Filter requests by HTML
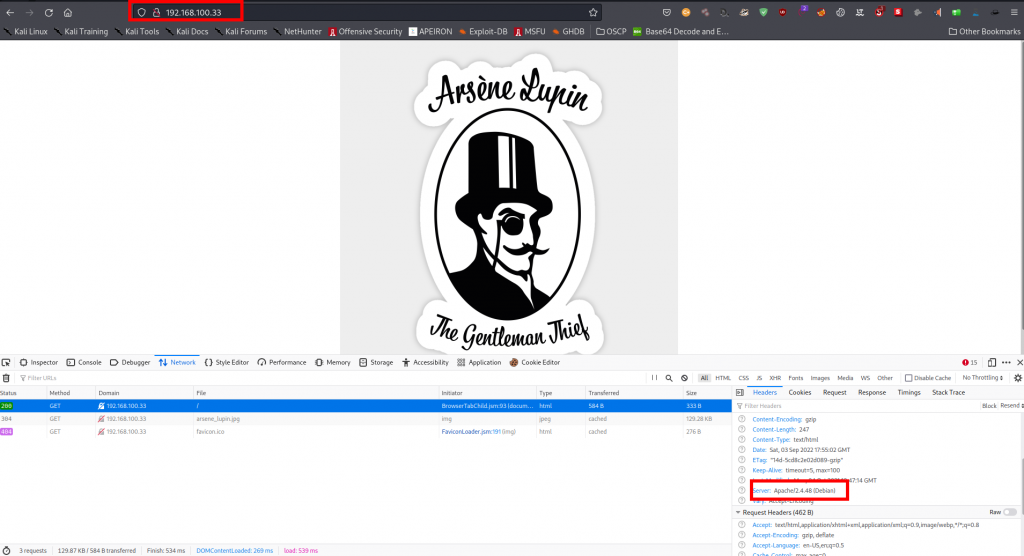 (723, 378)
